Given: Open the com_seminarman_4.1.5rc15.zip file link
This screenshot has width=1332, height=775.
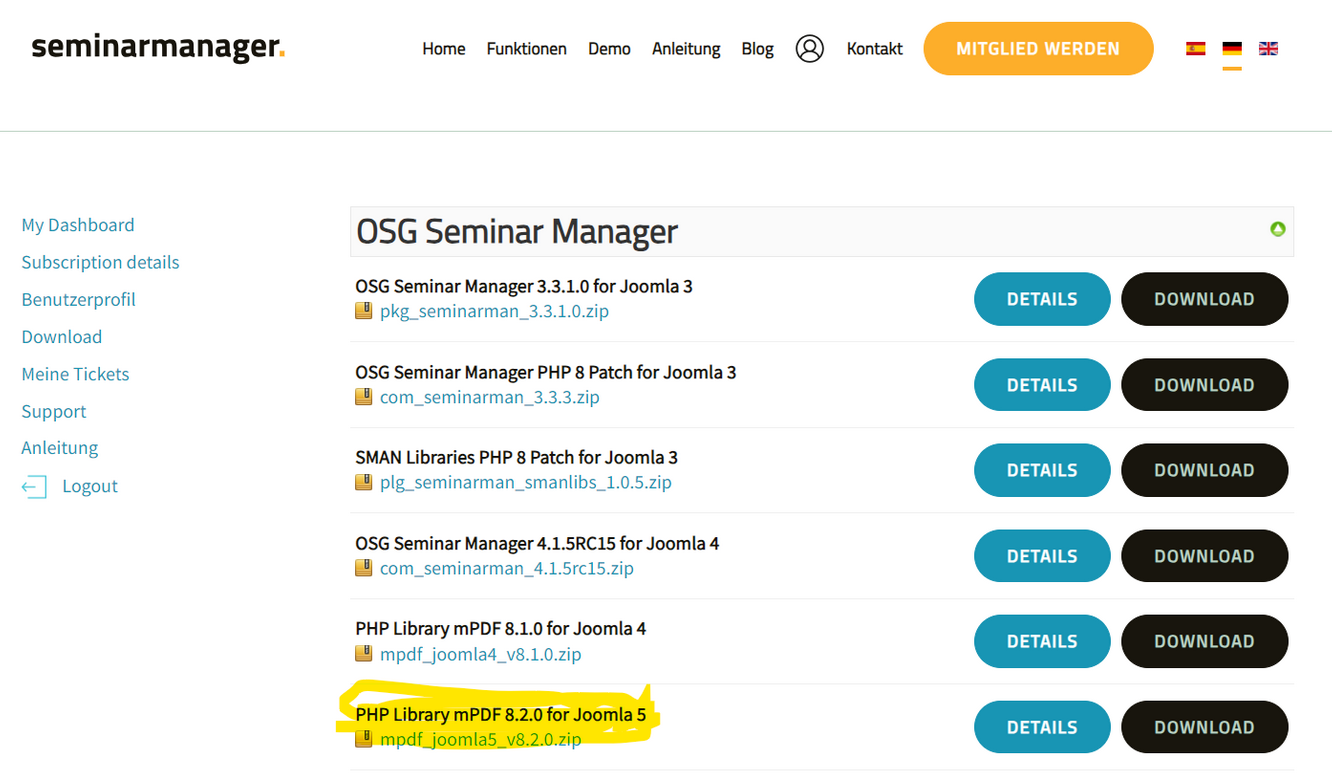Looking at the screenshot, I should 506,569.
